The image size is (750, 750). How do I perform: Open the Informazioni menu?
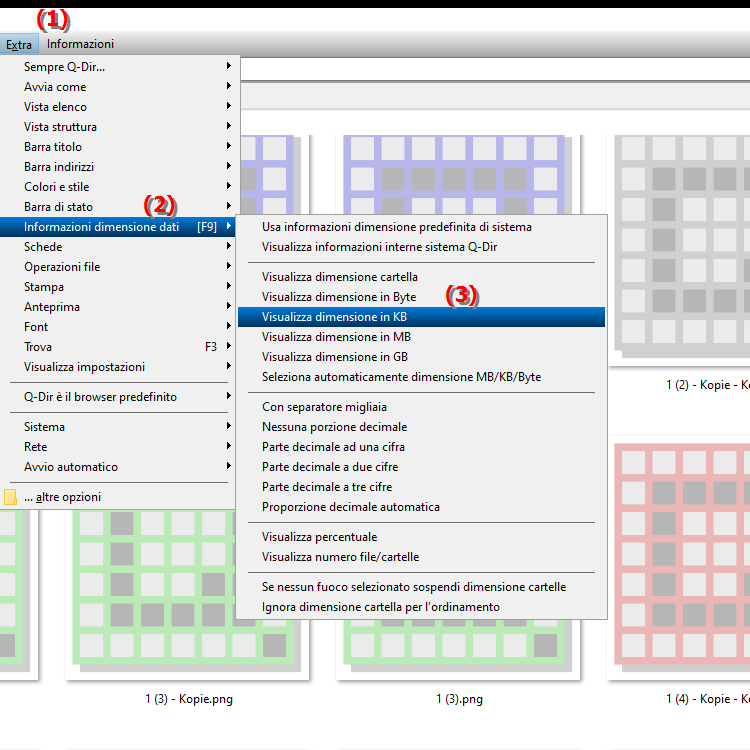[80, 44]
